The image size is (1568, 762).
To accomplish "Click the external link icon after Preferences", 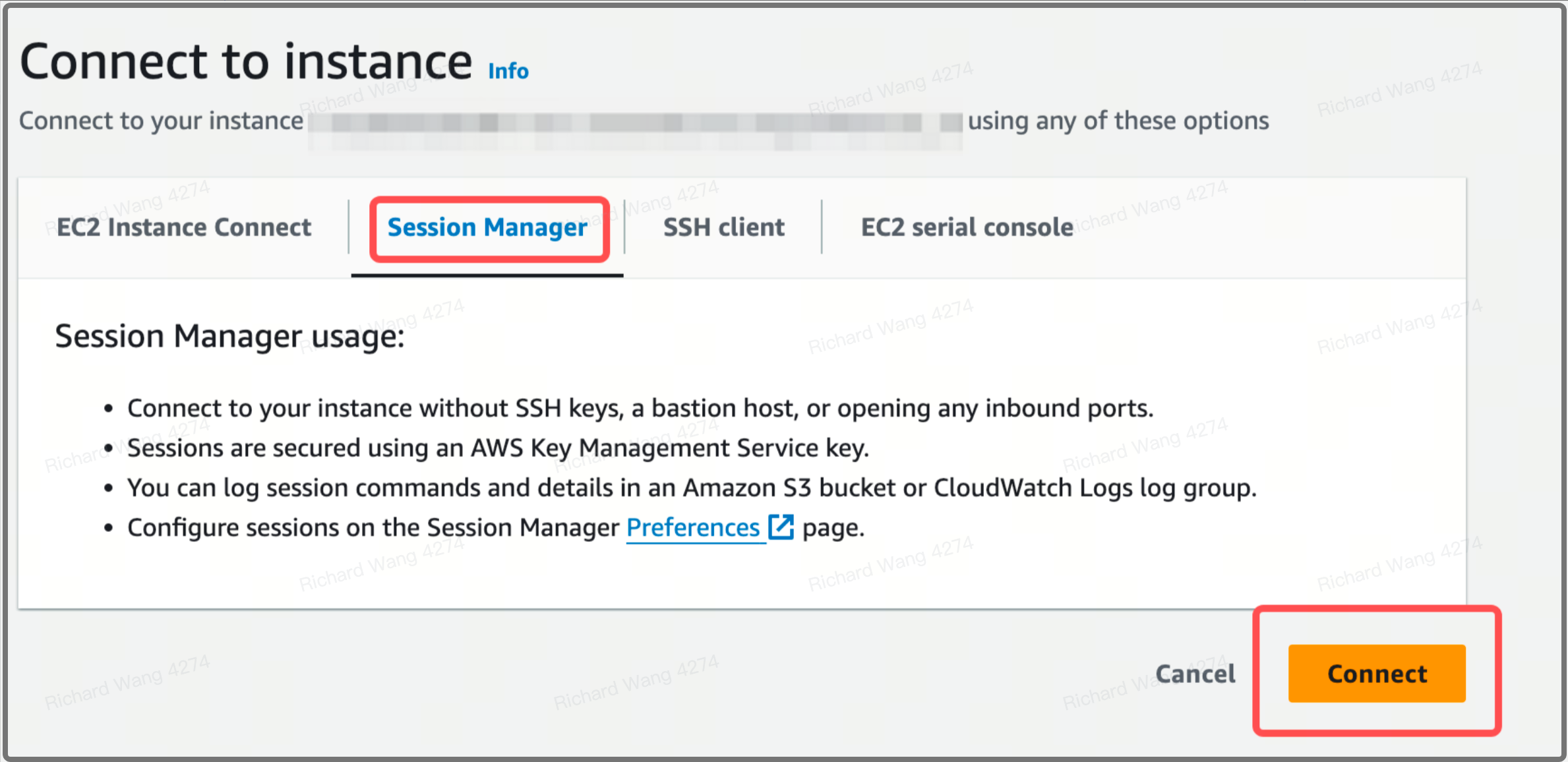I will pos(781,527).
